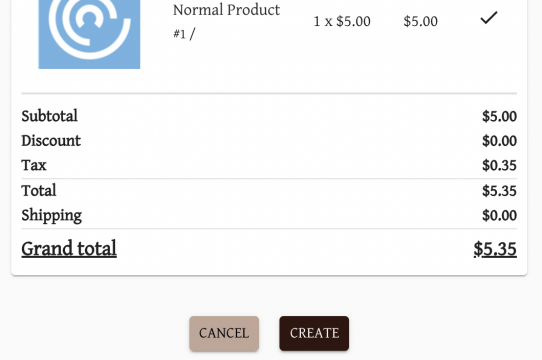Select the underlined Grand total amount
This screenshot has height=360, width=542.
coord(495,249)
